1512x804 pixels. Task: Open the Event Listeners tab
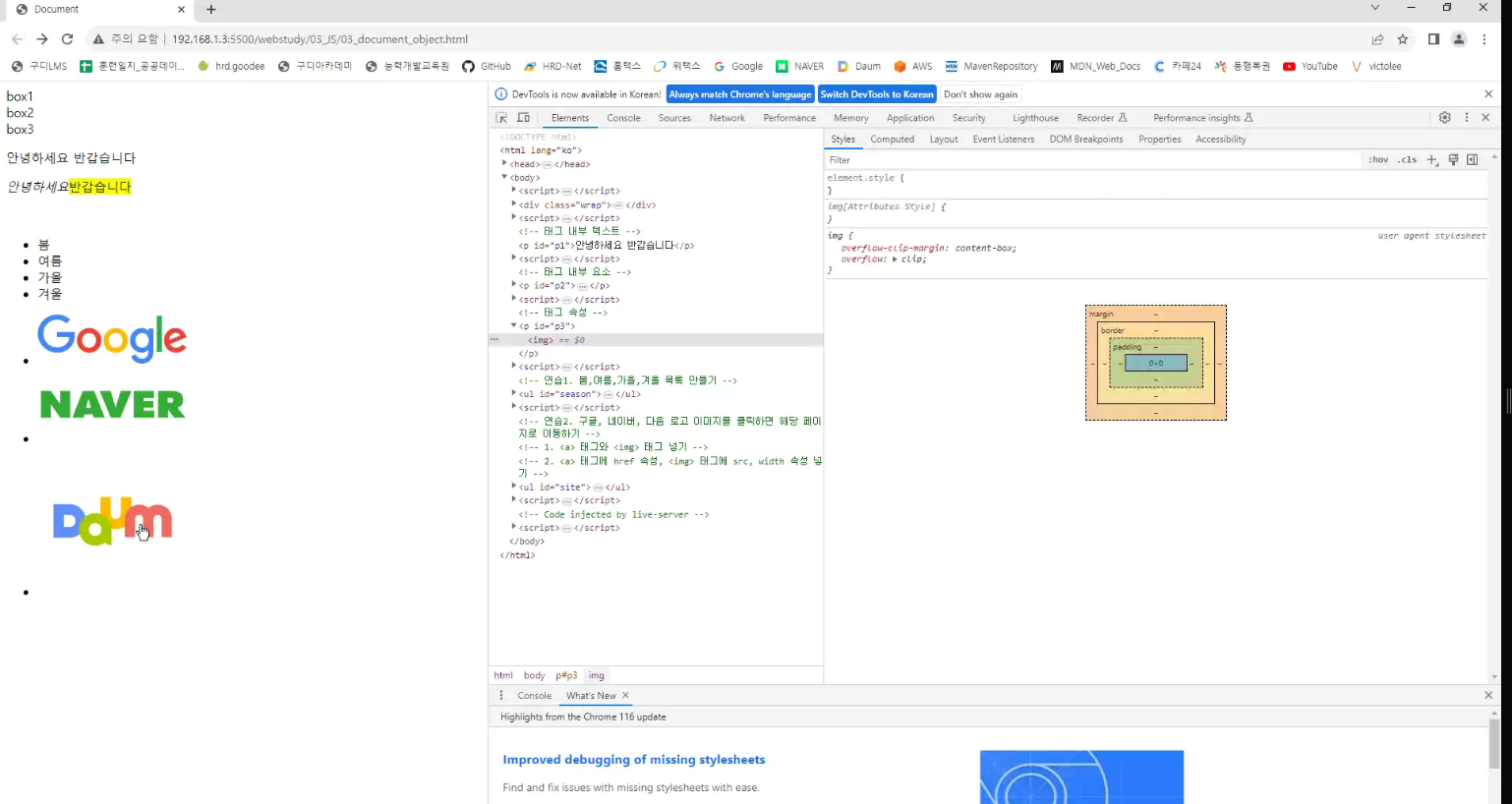pyautogui.click(x=1003, y=140)
